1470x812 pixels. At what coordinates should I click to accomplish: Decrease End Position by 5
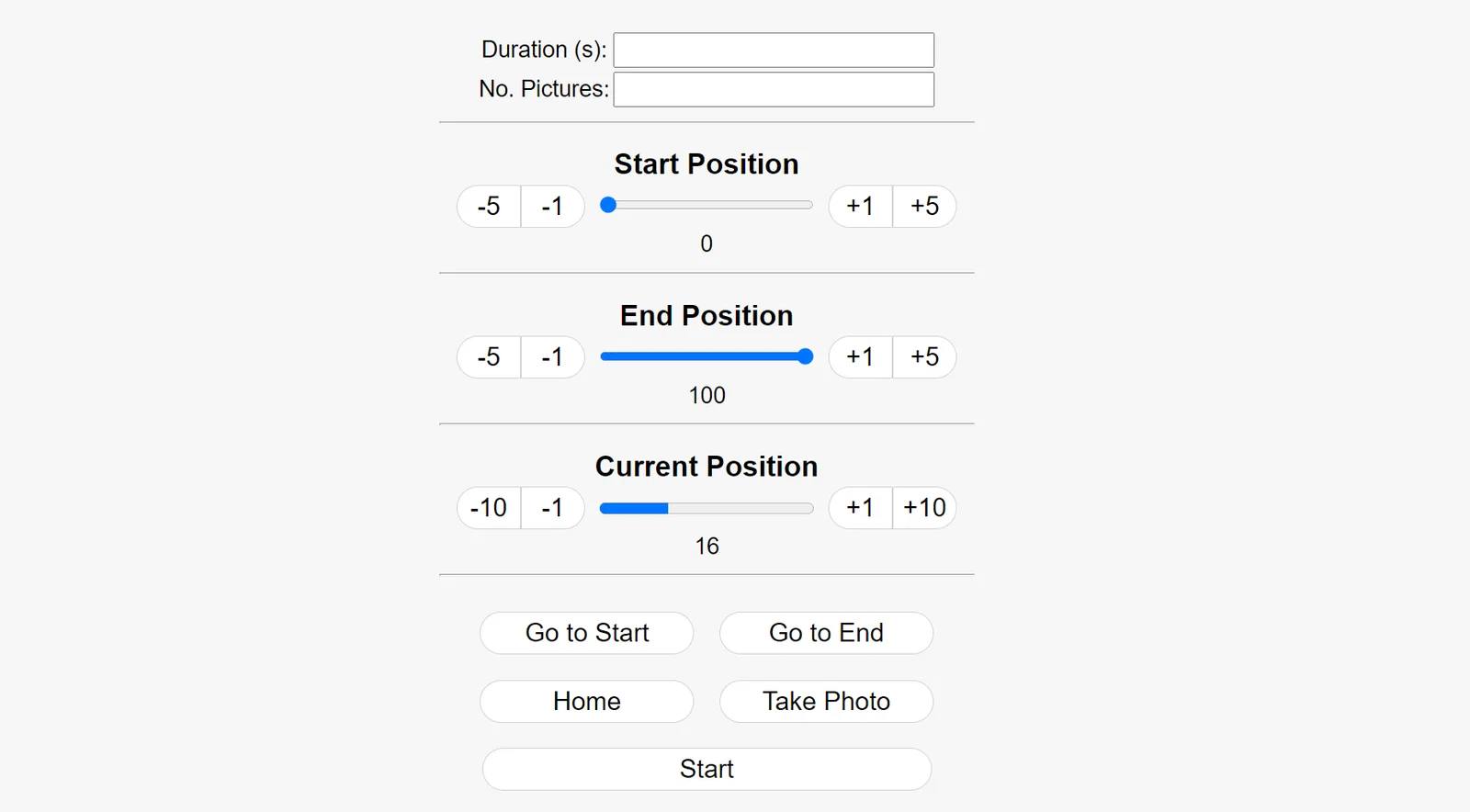[x=489, y=357]
